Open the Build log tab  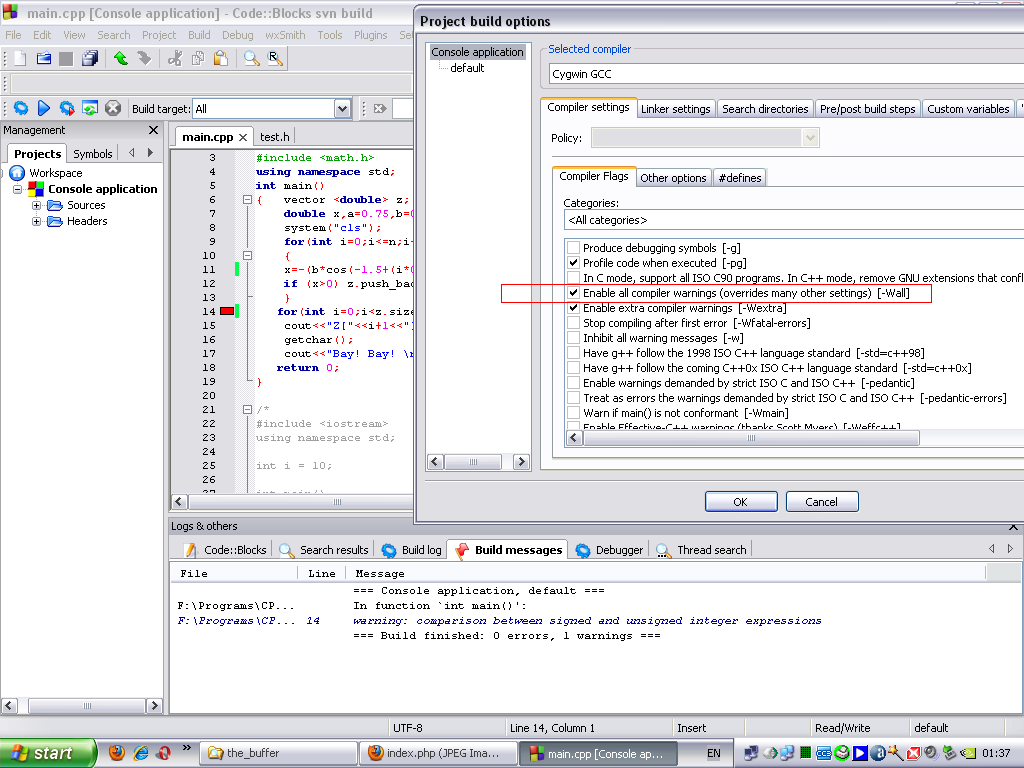(412, 550)
